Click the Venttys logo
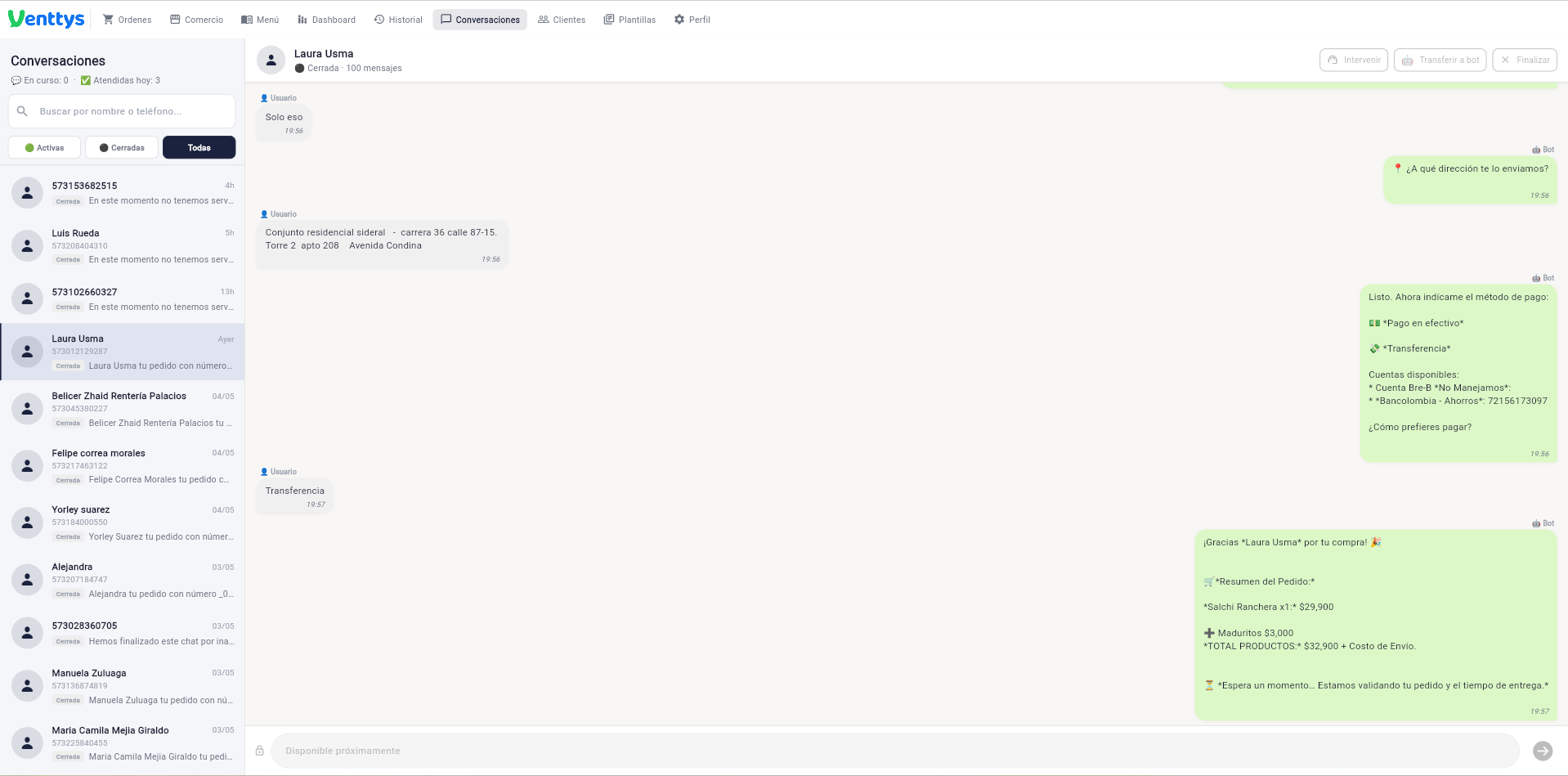The image size is (1568, 776). click(x=47, y=19)
